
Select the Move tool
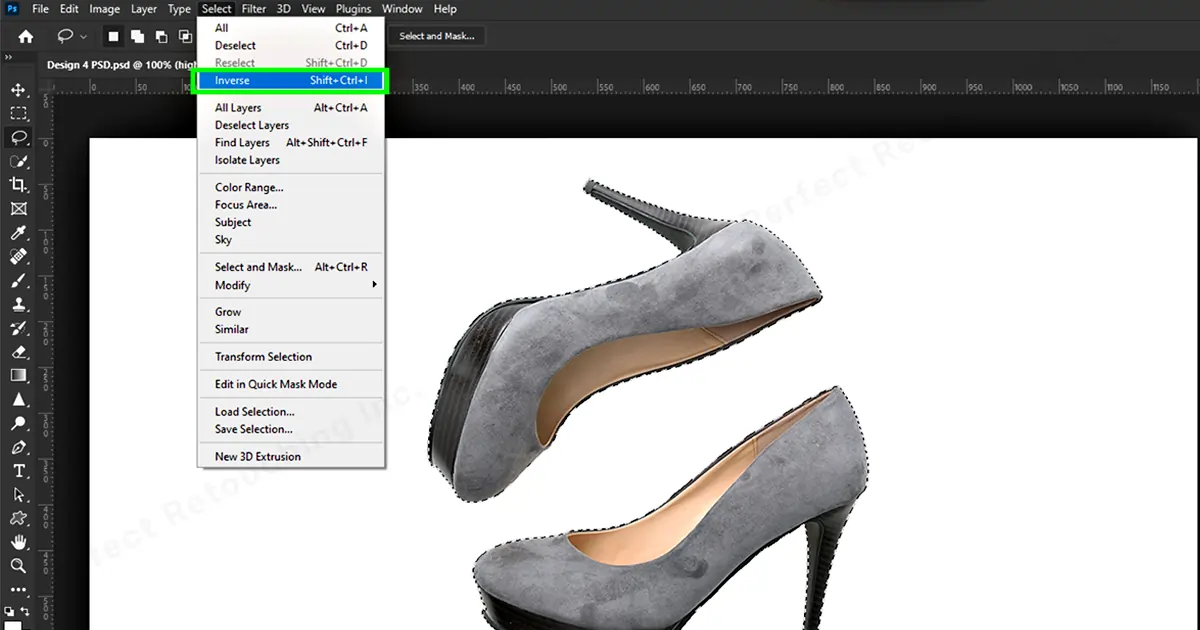click(18, 91)
